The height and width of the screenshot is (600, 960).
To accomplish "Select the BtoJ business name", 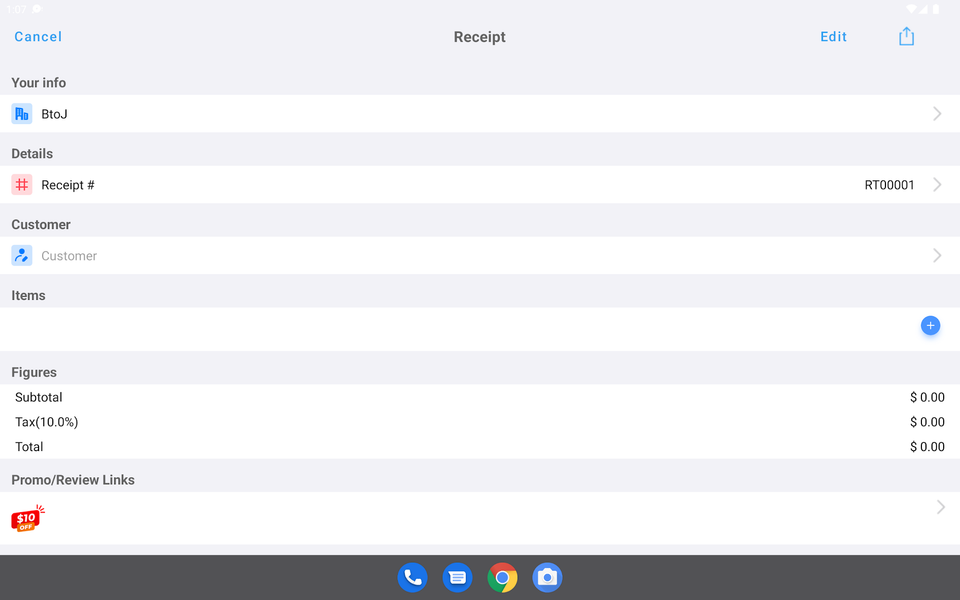I will point(54,114).
